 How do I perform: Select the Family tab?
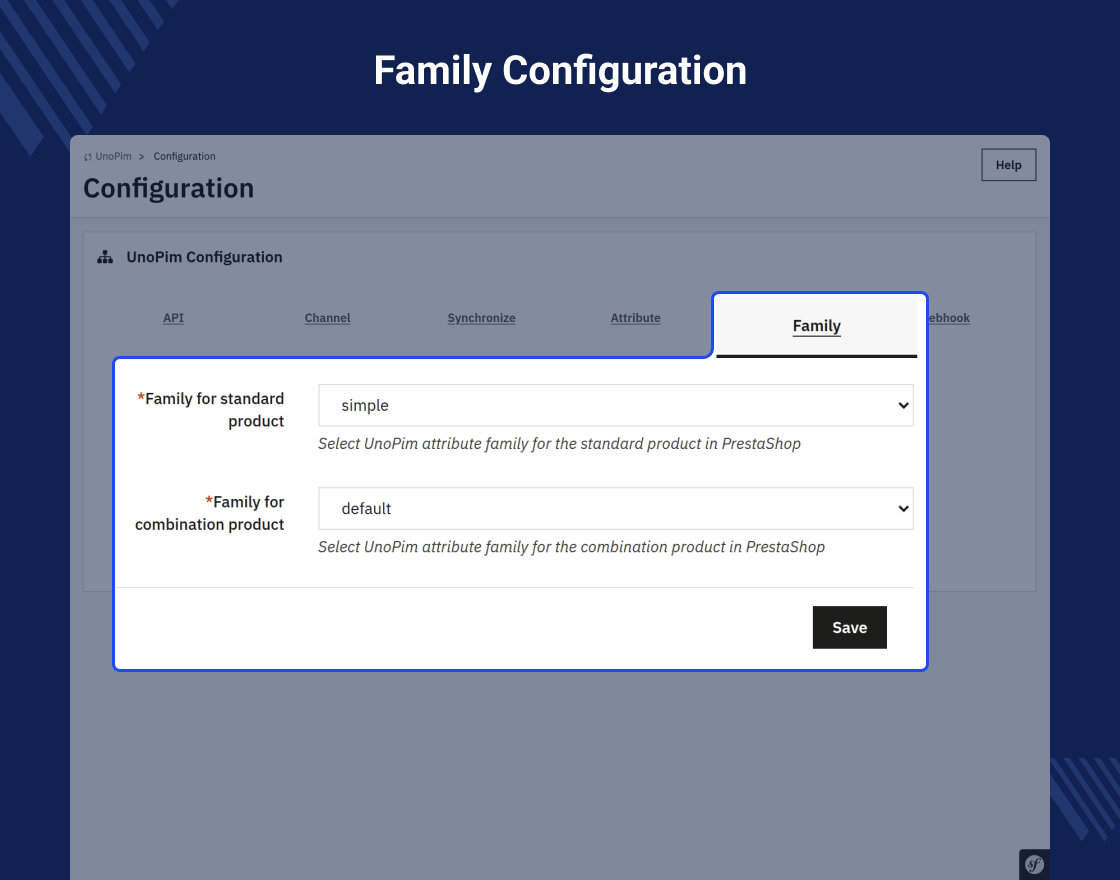[816, 326]
